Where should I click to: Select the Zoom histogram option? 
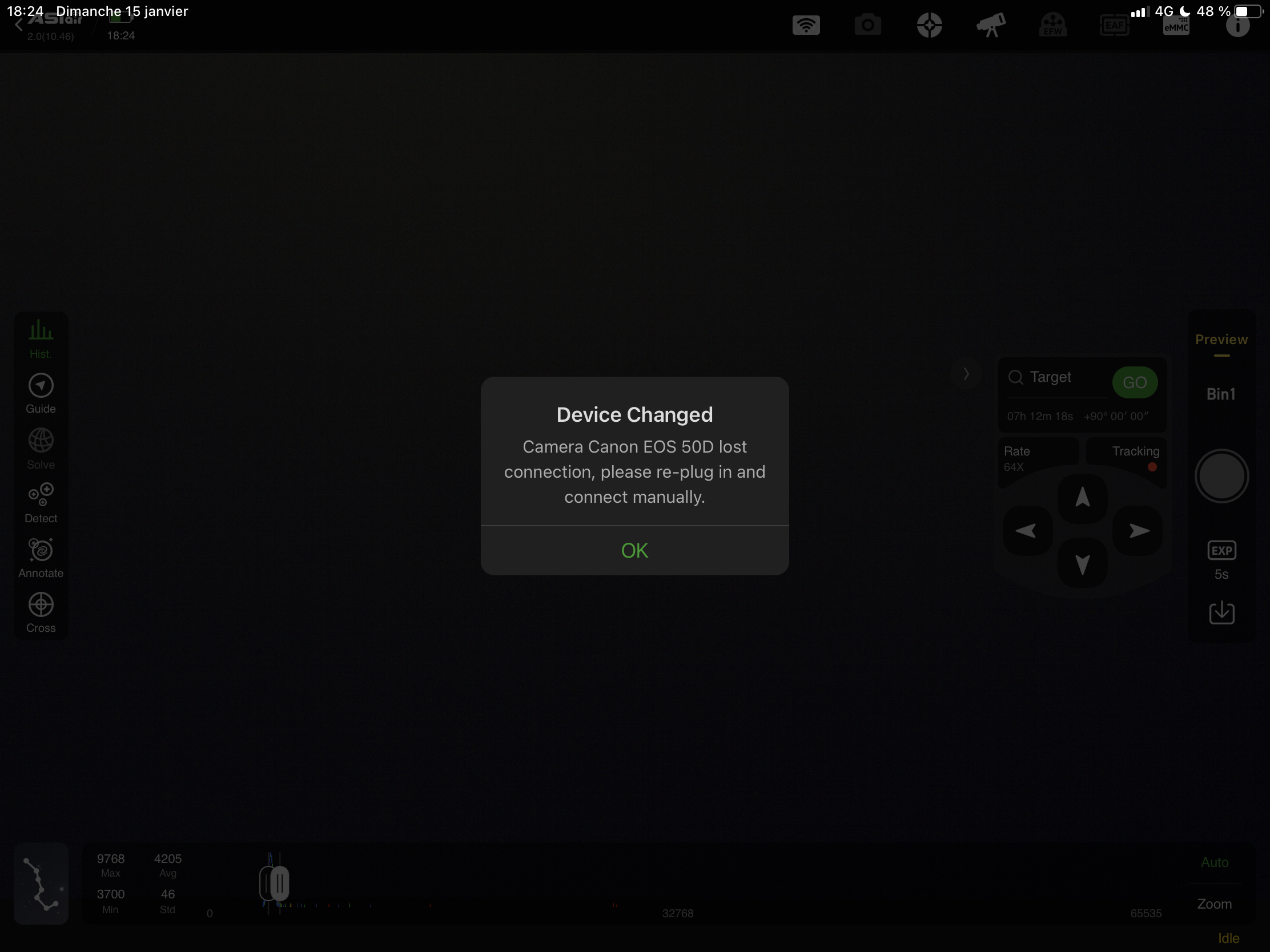point(1214,904)
